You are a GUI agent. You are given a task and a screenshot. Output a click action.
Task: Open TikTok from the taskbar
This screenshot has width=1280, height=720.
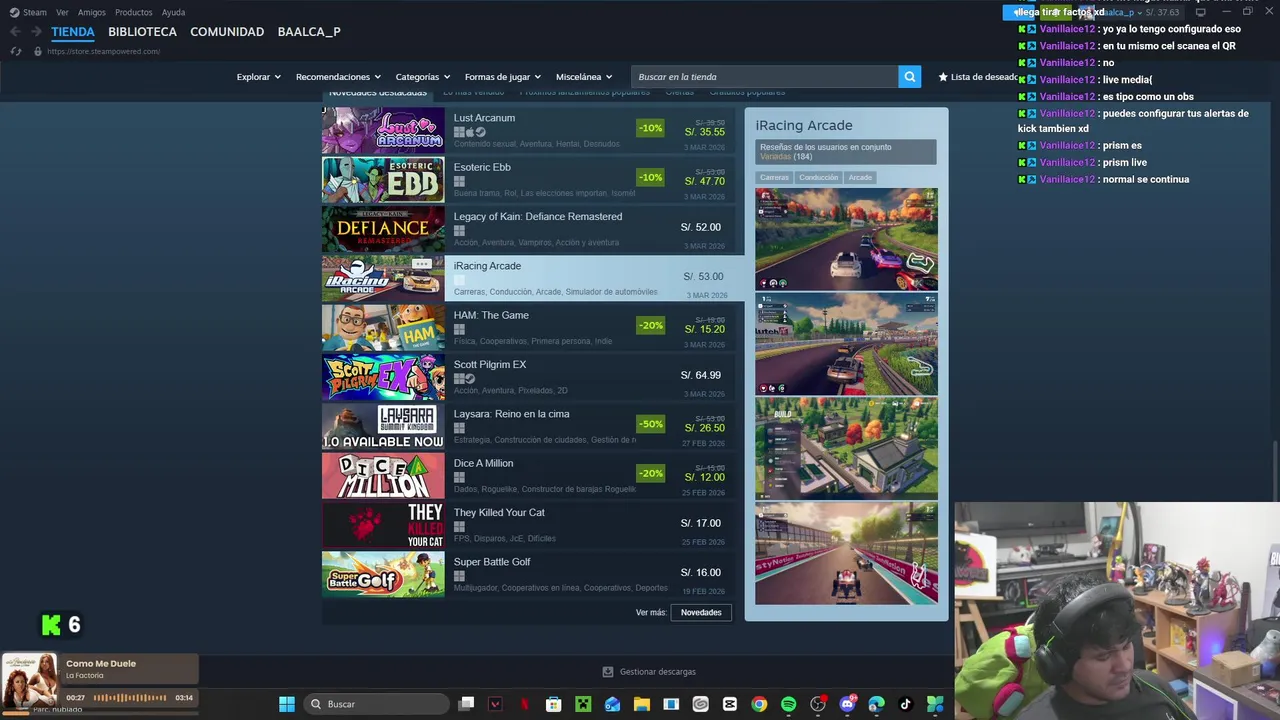pos(906,704)
